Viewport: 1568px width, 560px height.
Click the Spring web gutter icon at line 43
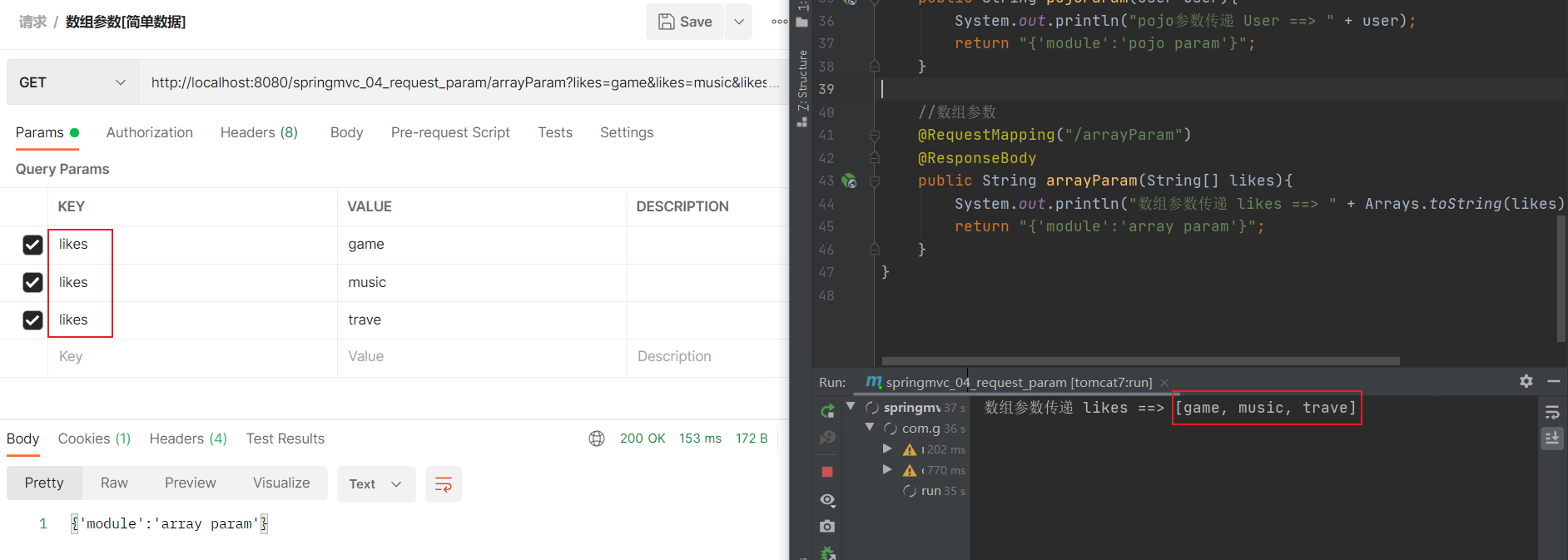click(x=849, y=181)
